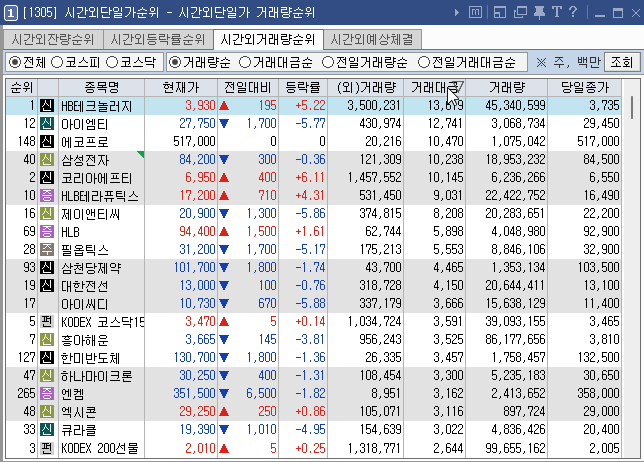644x462 pixels.
Task: Open the 시간외거래량순위 tab
Action: 268,39
